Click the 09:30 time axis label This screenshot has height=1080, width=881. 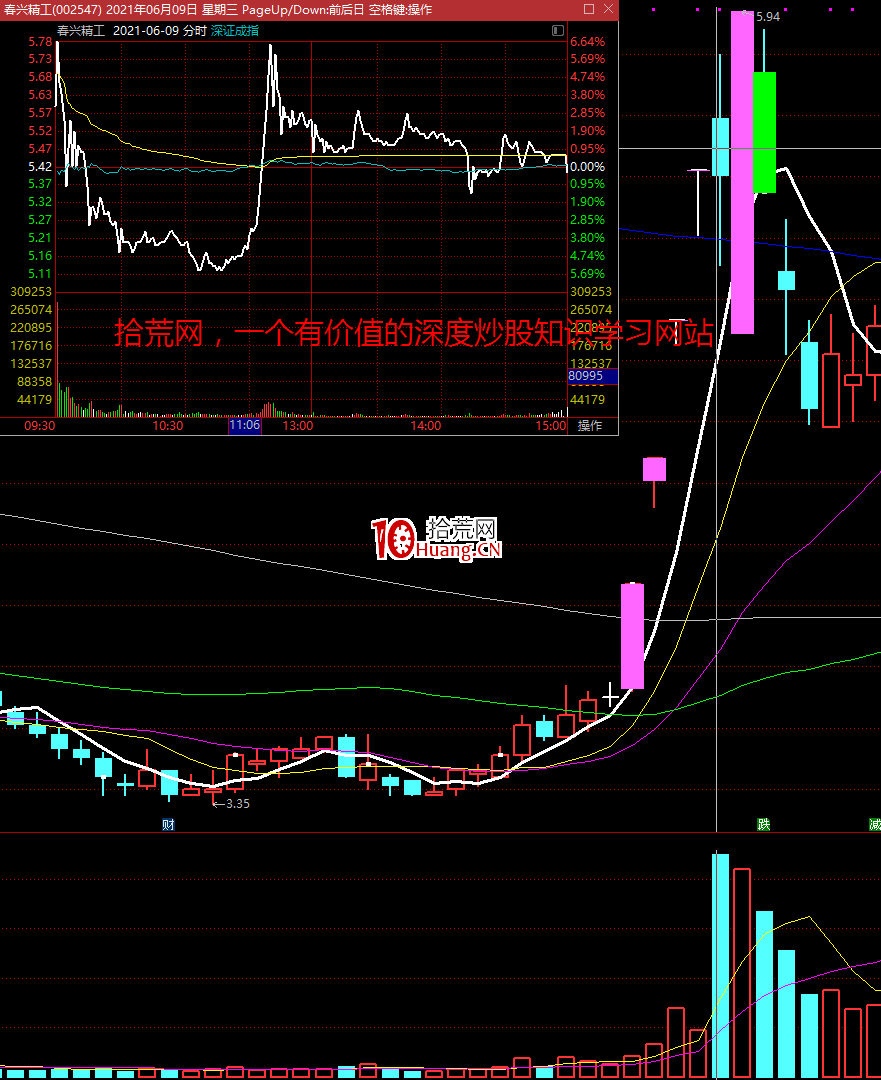coord(39,426)
